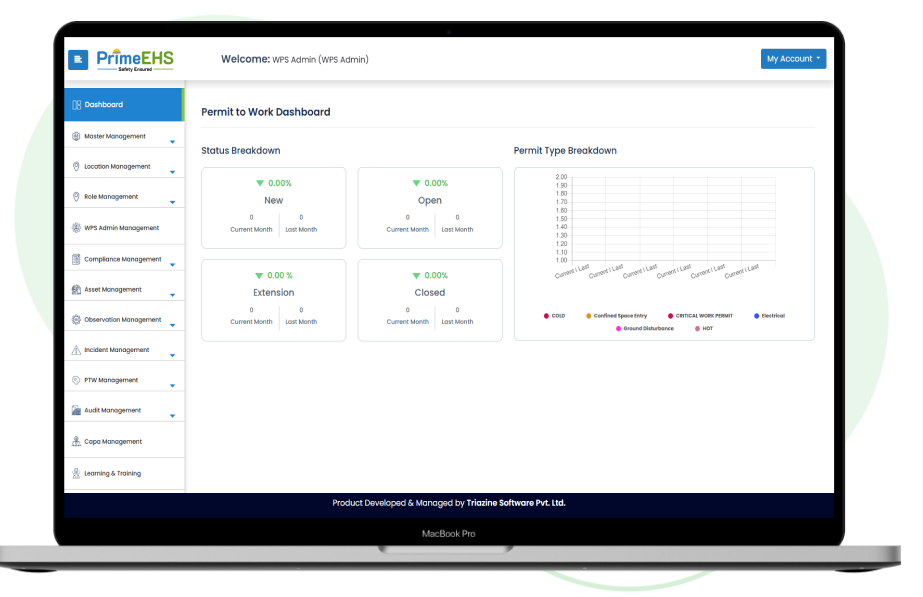Select Learning & Training in the sidebar
This screenshot has width=923, height=597.
112,473
